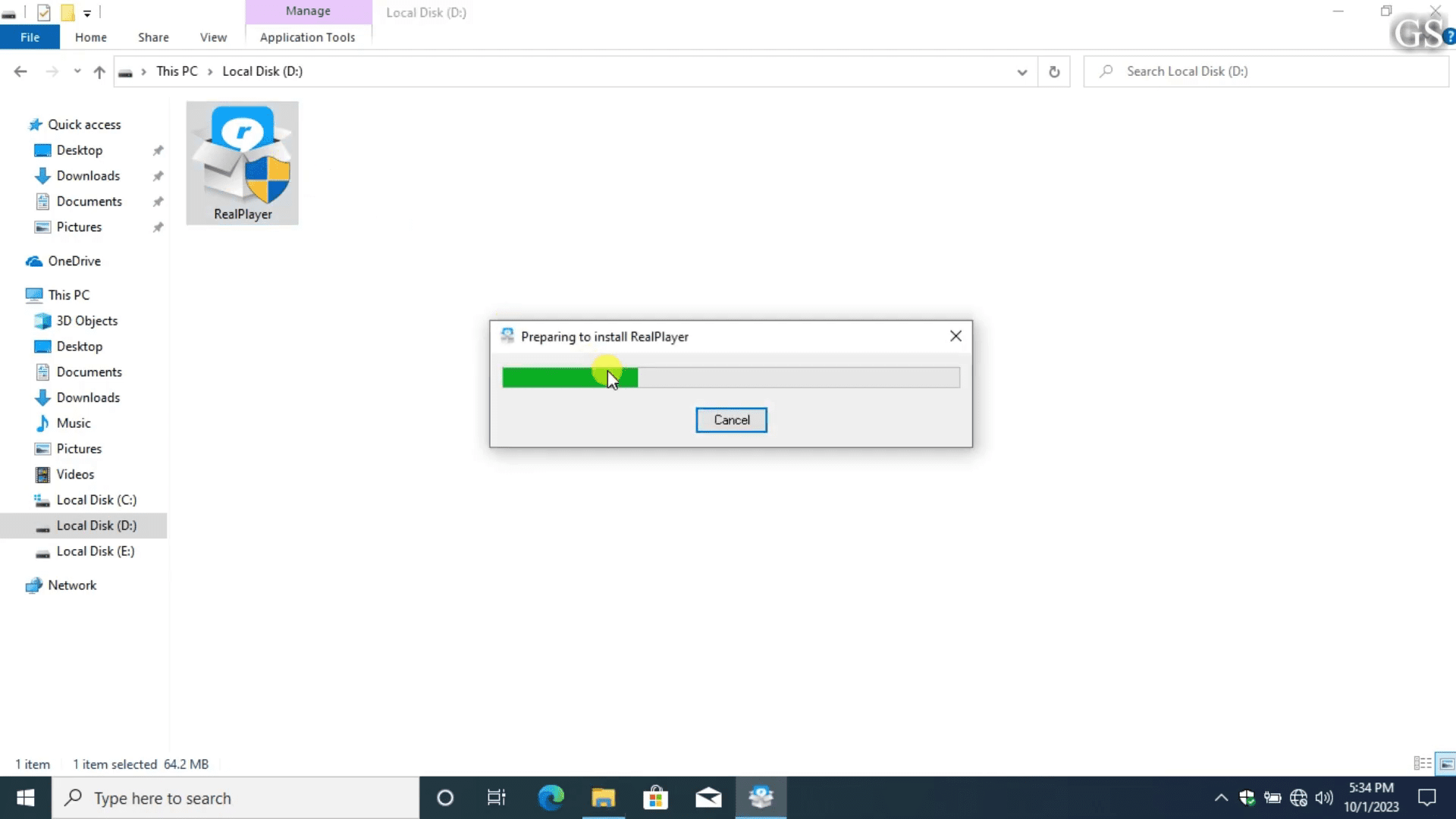The height and width of the screenshot is (819, 1456).
Task: Switch to the Home ribbon tab
Action: [x=90, y=37]
